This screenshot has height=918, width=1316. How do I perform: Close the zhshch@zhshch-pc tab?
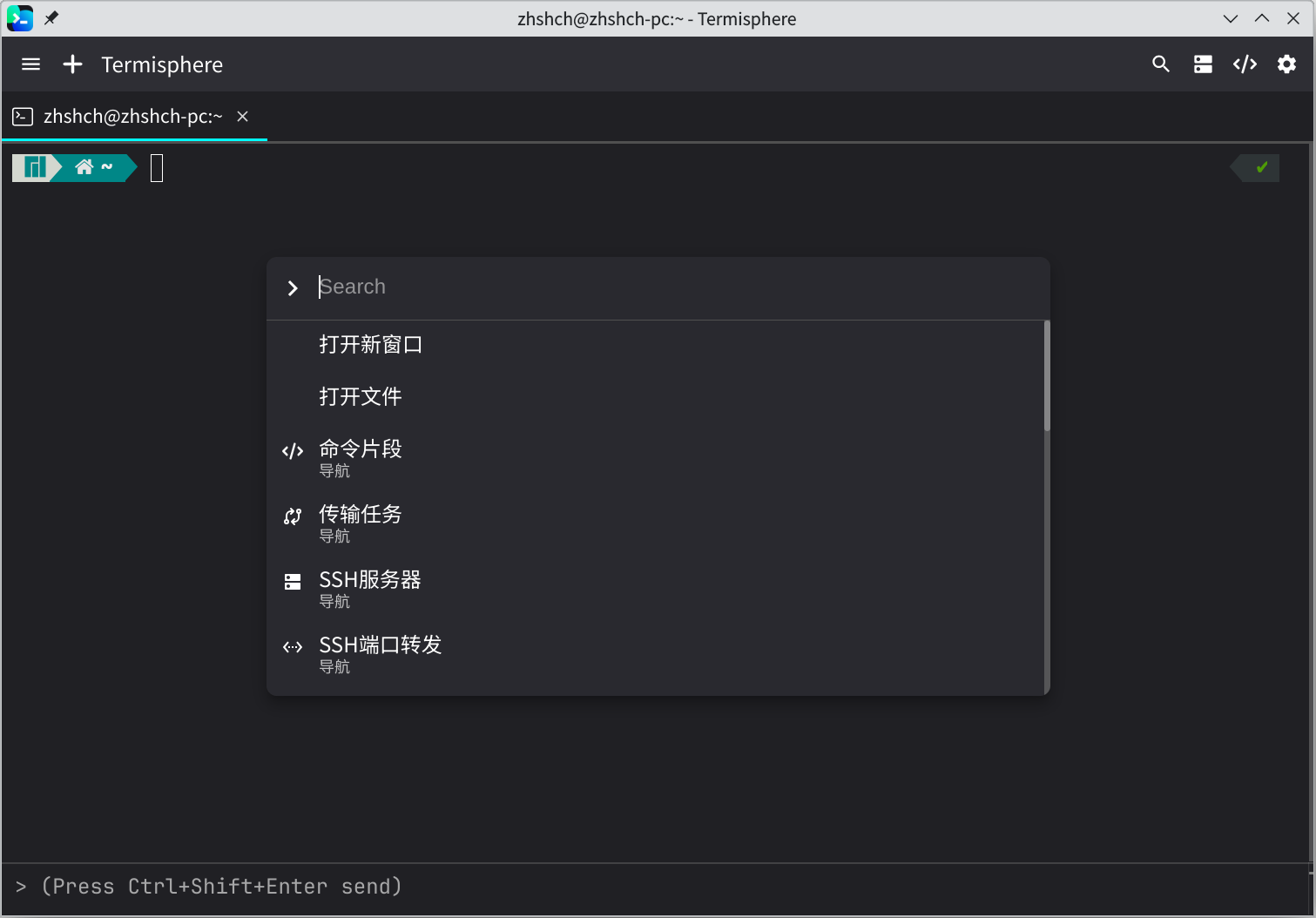coord(243,117)
